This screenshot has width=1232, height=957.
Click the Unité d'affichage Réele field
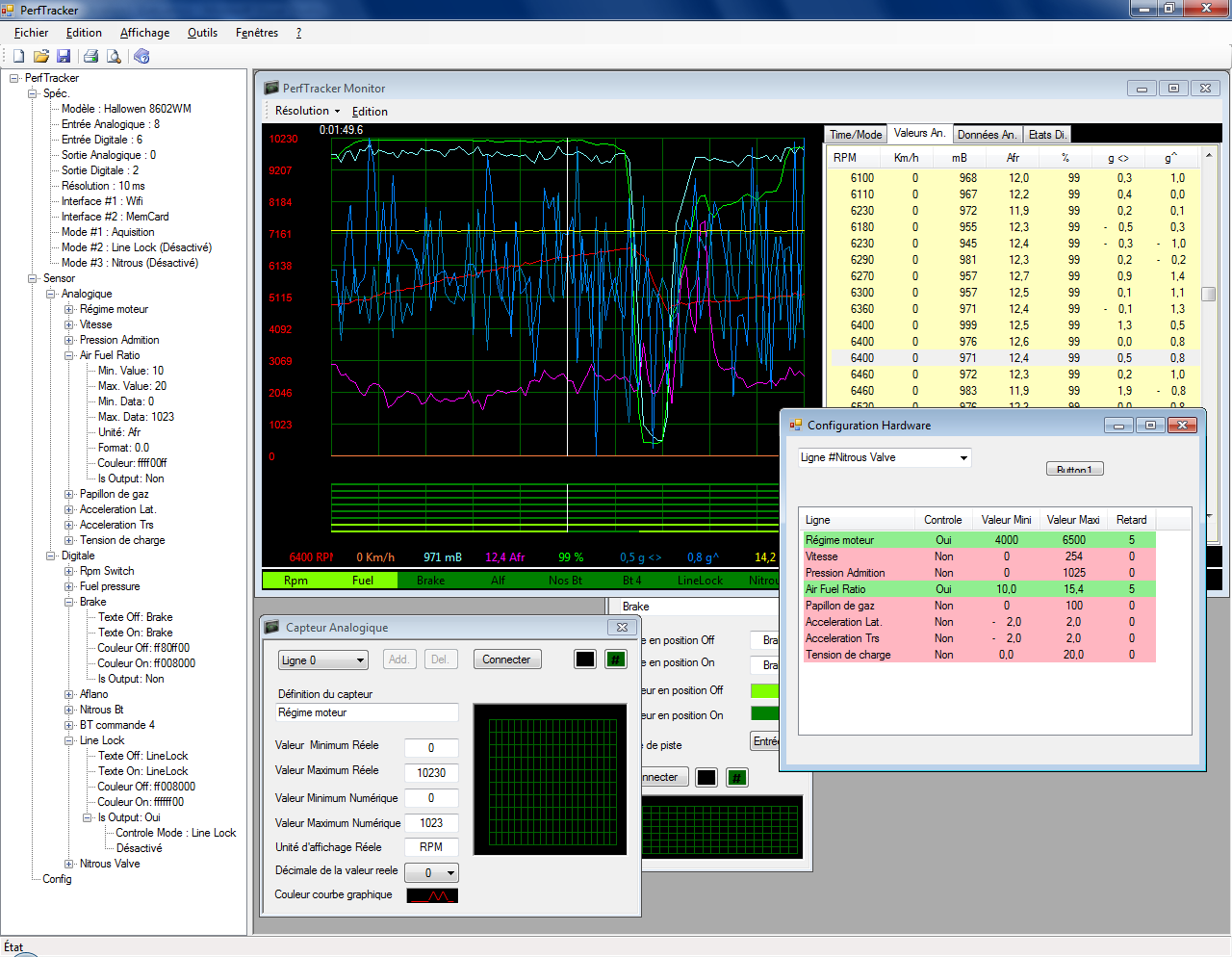(x=431, y=847)
